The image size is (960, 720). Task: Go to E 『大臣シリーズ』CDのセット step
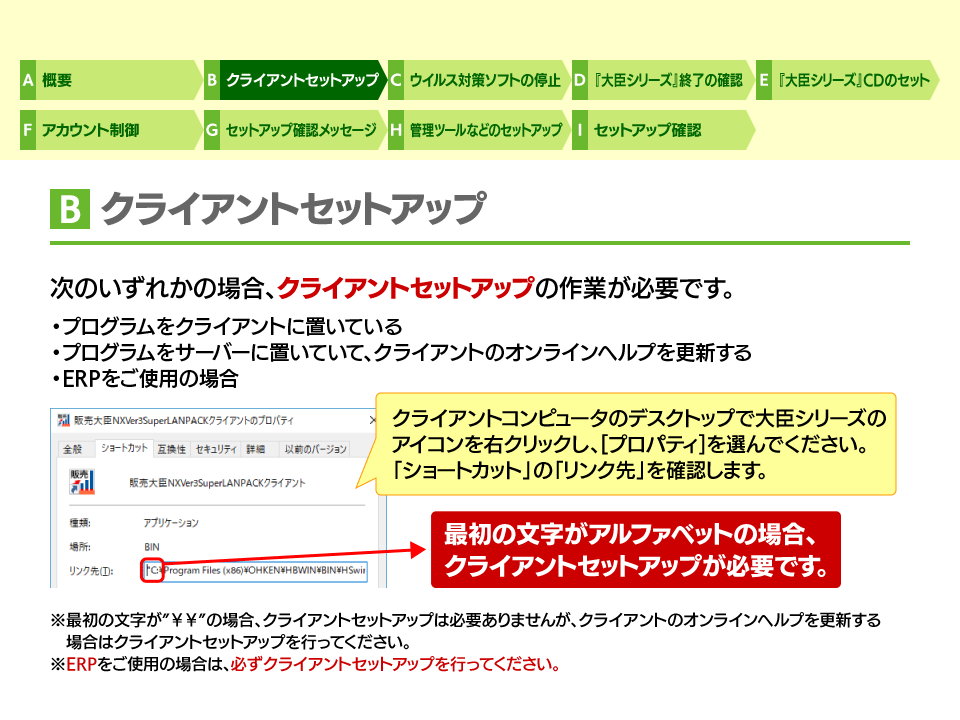point(847,80)
